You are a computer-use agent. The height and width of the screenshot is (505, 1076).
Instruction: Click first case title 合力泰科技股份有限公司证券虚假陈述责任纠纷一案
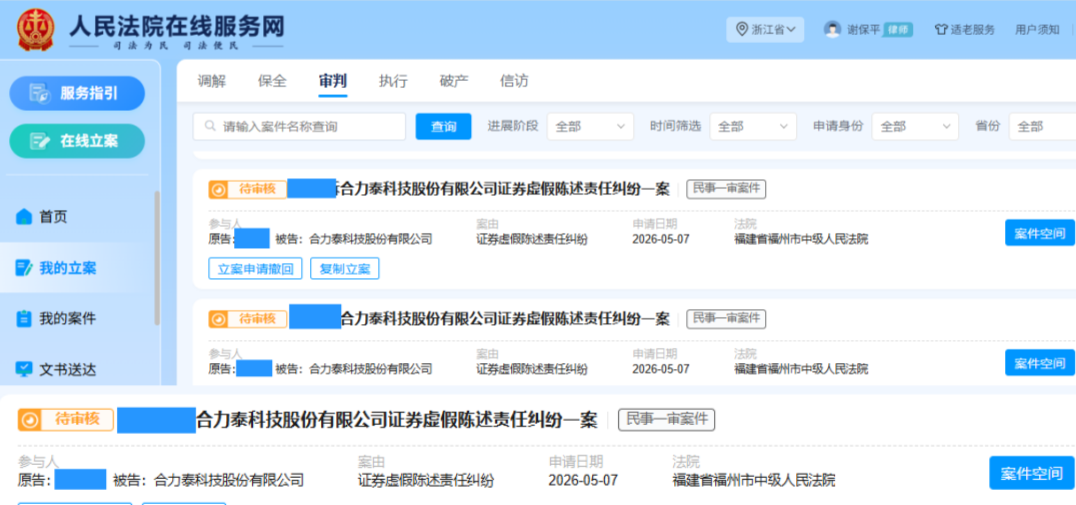pyautogui.click(x=505, y=189)
